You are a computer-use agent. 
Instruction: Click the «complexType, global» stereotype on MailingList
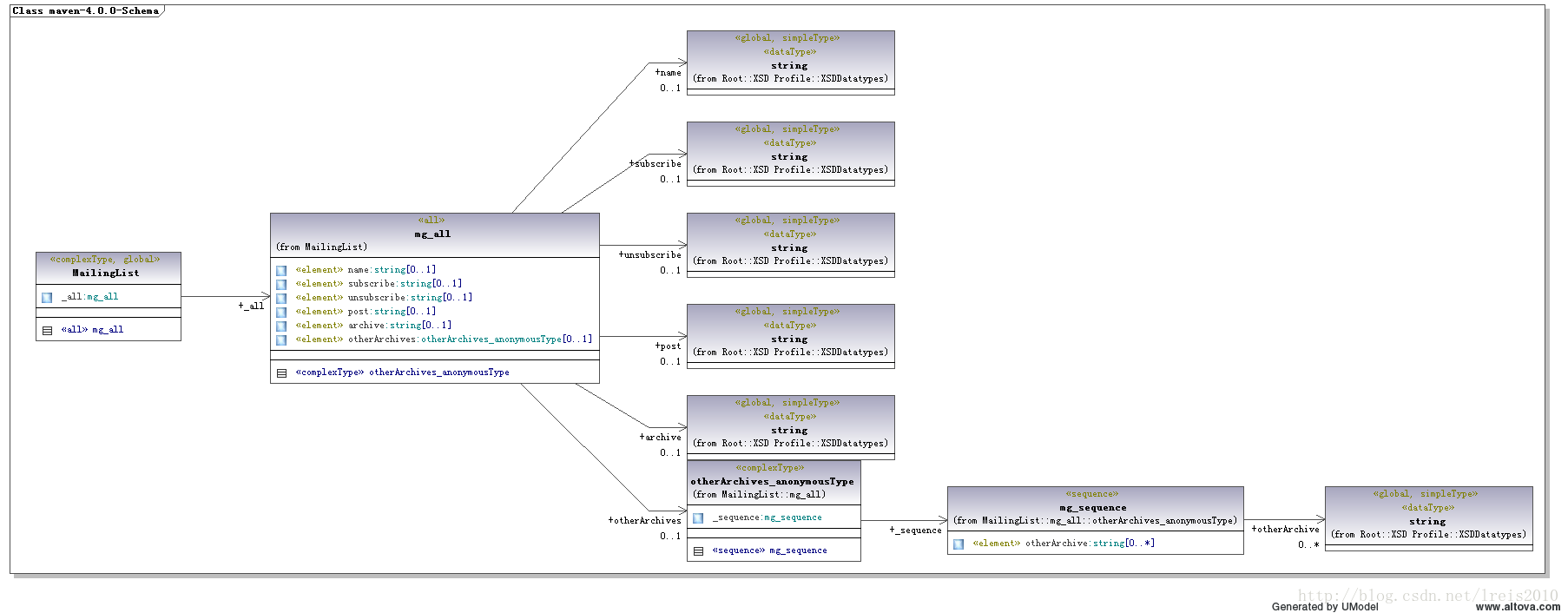coord(105,259)
